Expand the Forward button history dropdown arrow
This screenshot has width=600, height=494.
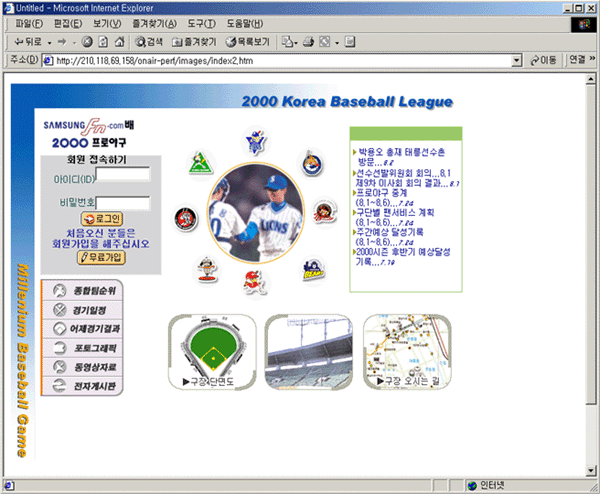tap(74, 43)
